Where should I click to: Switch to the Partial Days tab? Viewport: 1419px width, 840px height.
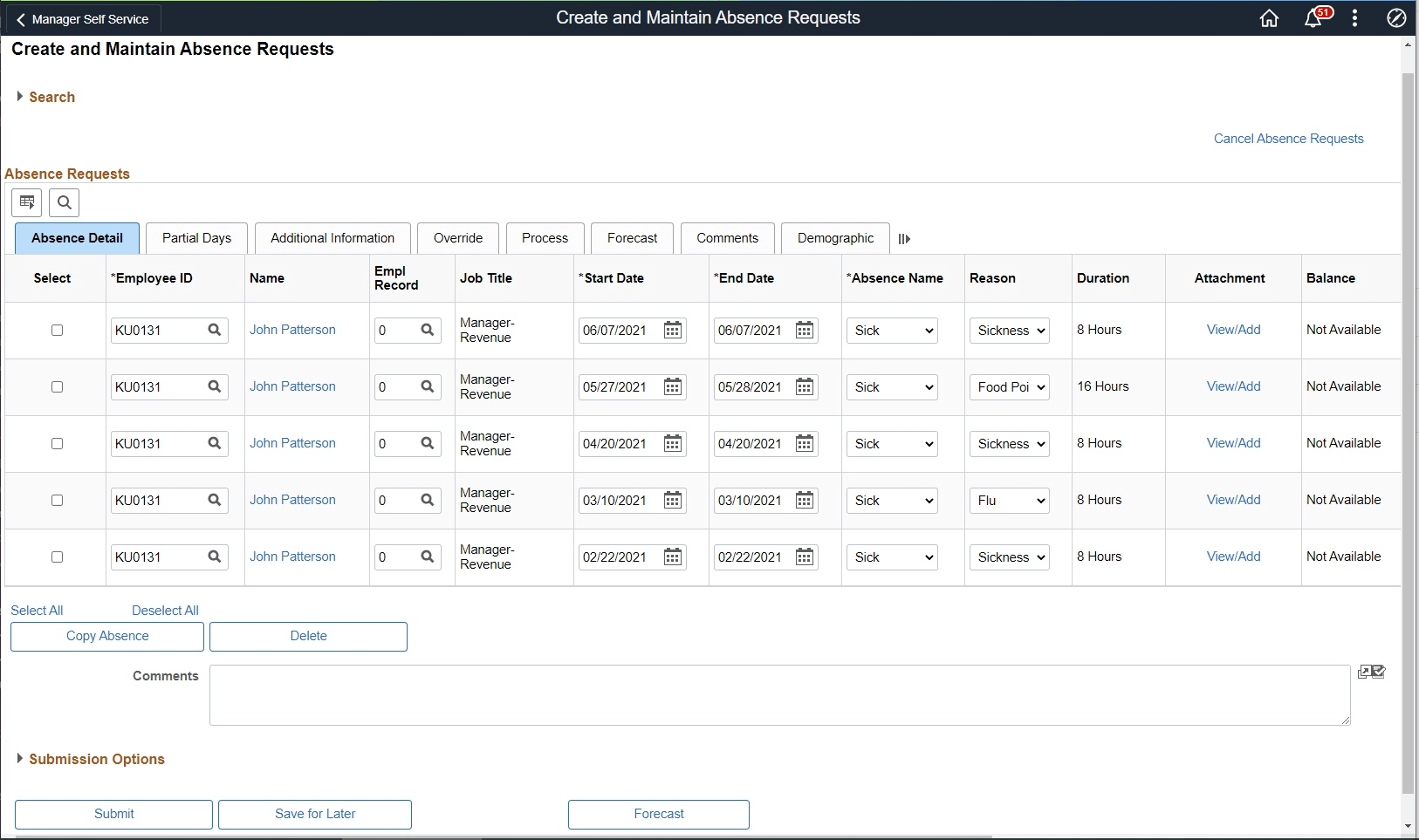click(x=196, y=237)
